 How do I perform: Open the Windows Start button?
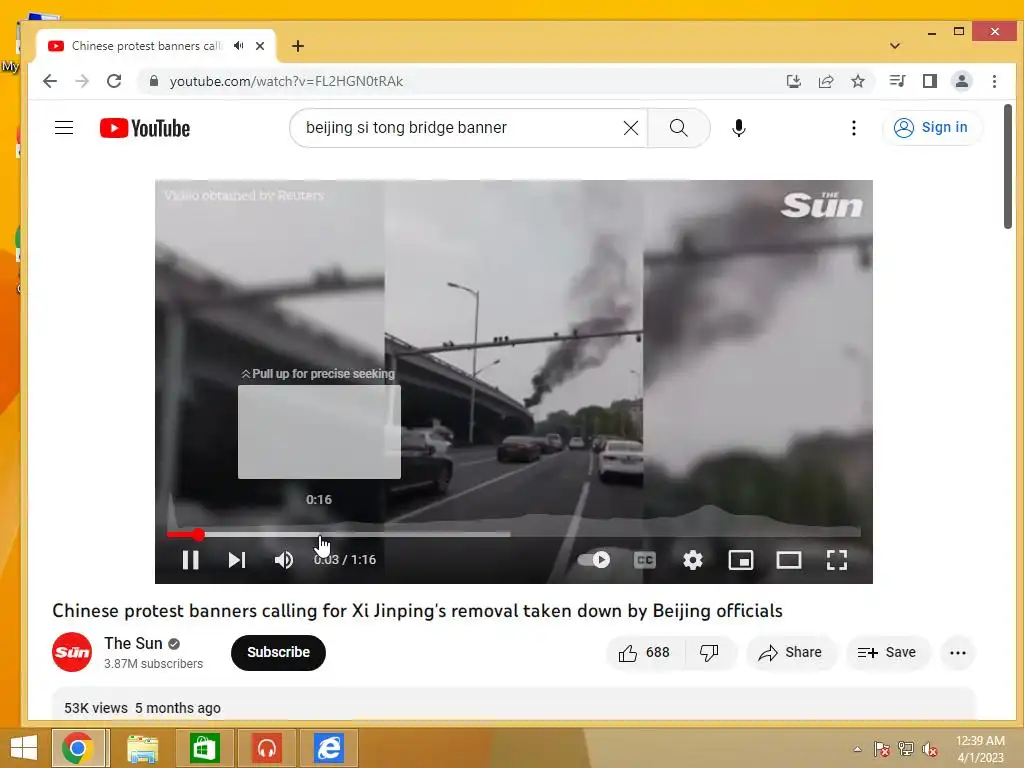(x=24, y=748)
